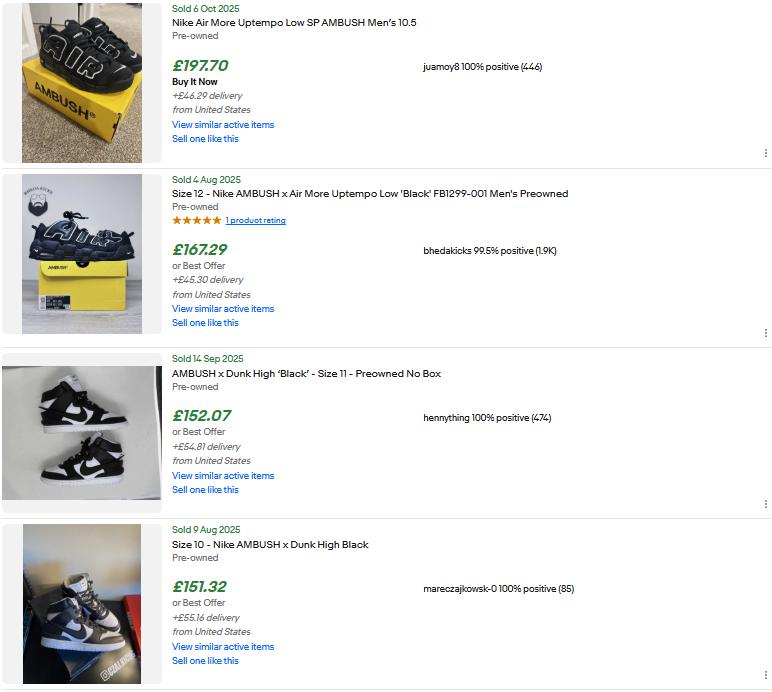Open more options for the £197.70 listing
The height and width of the screenshot is (692, 772).
tap(765, 153)
